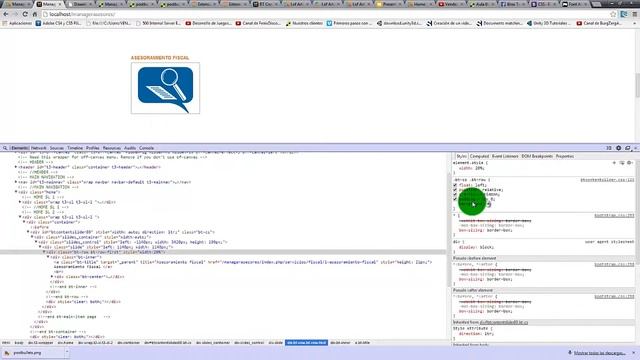Viewport: 640px width, 360px height.
Task: Collapse the div class home node
Action: pos(16,192)
